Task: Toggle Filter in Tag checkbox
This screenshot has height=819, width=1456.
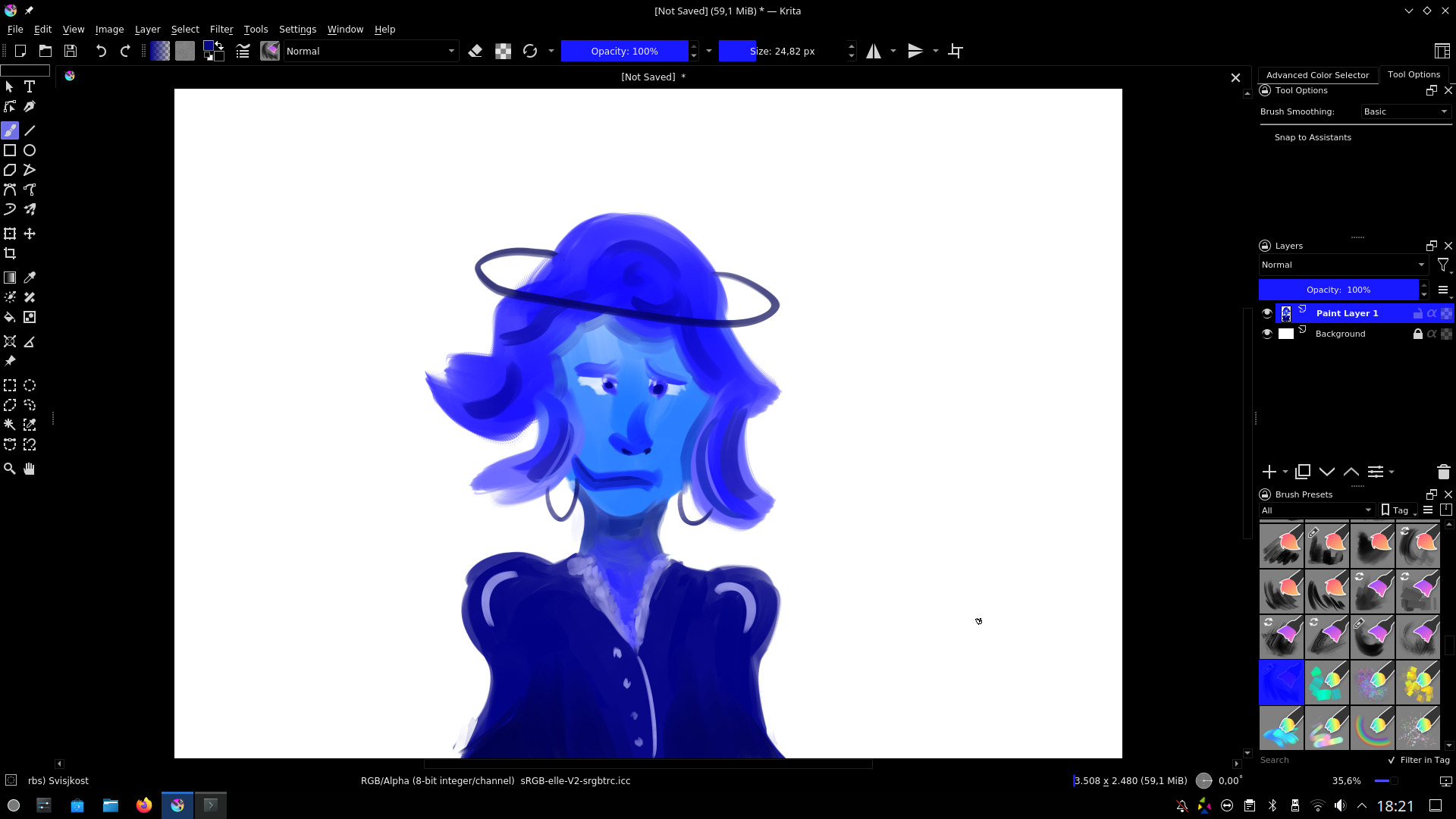Action: (x=1391, y=760)
